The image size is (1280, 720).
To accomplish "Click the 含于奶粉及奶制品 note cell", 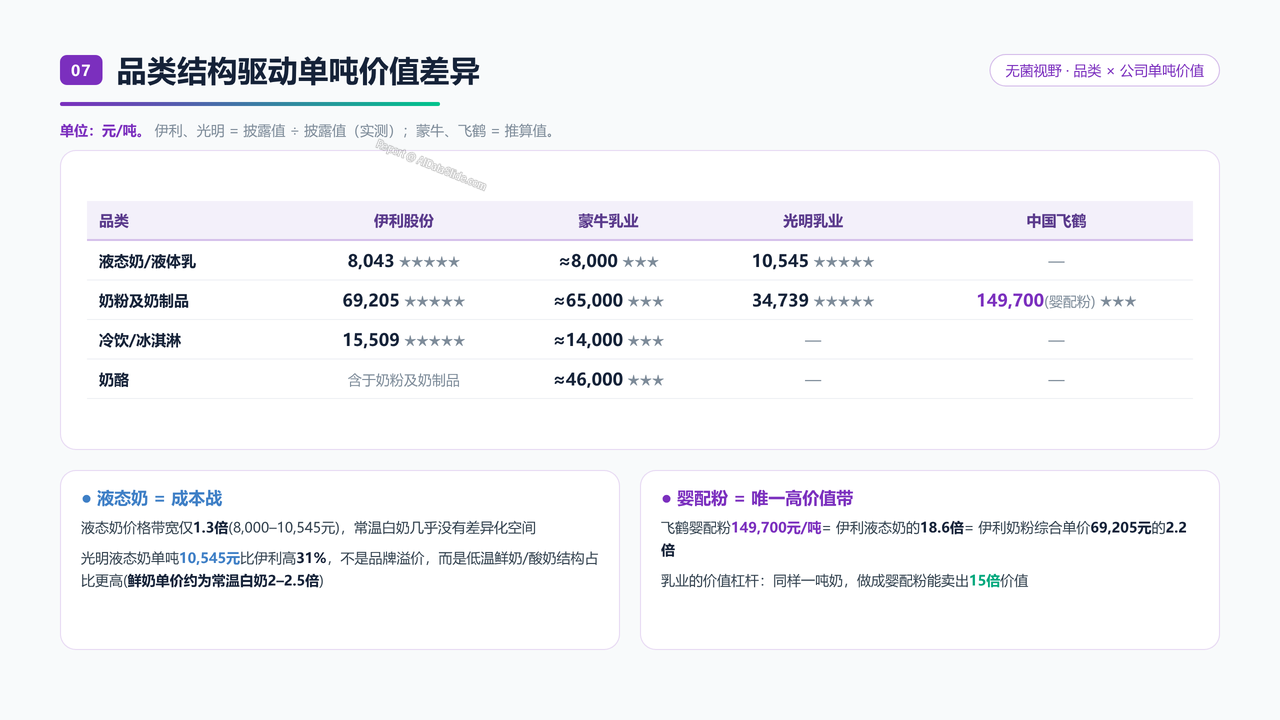I will (404, 380).
